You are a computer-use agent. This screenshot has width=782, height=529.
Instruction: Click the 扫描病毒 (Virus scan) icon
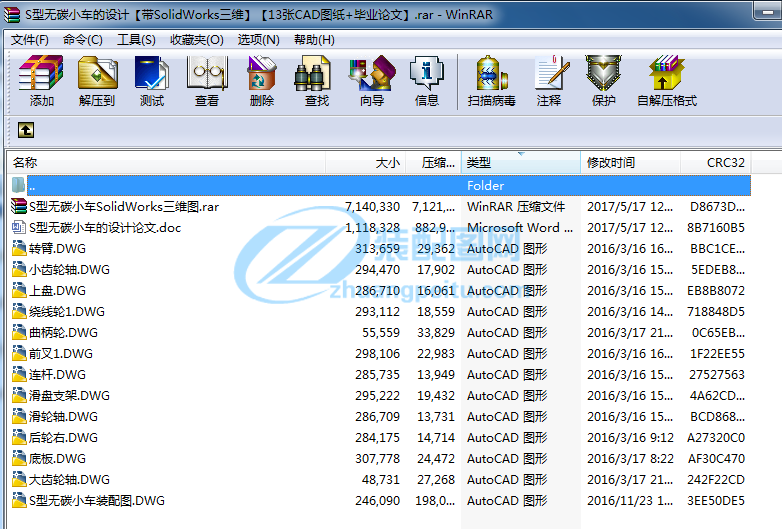click(492, 73)
